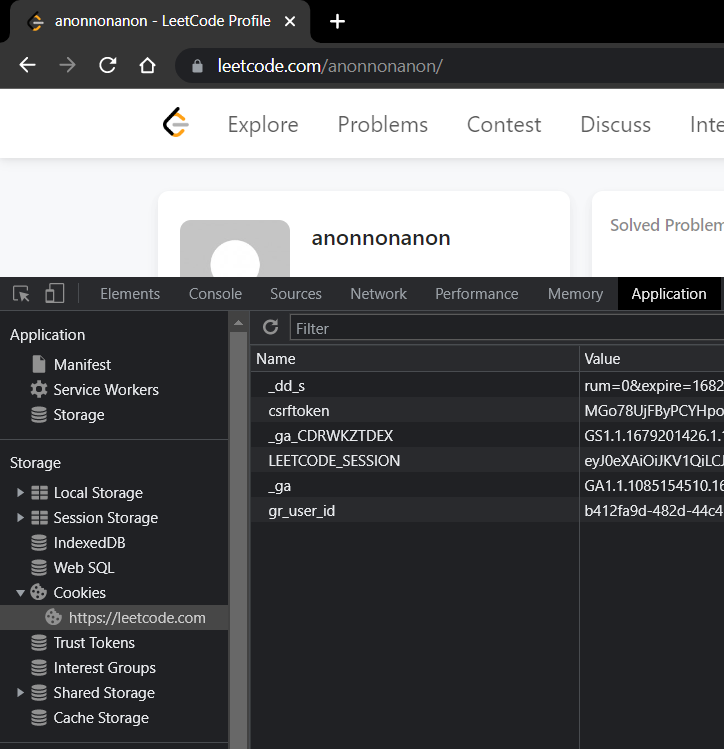
Task: Click the Storage database icon under Application
Action: point(39,415)
